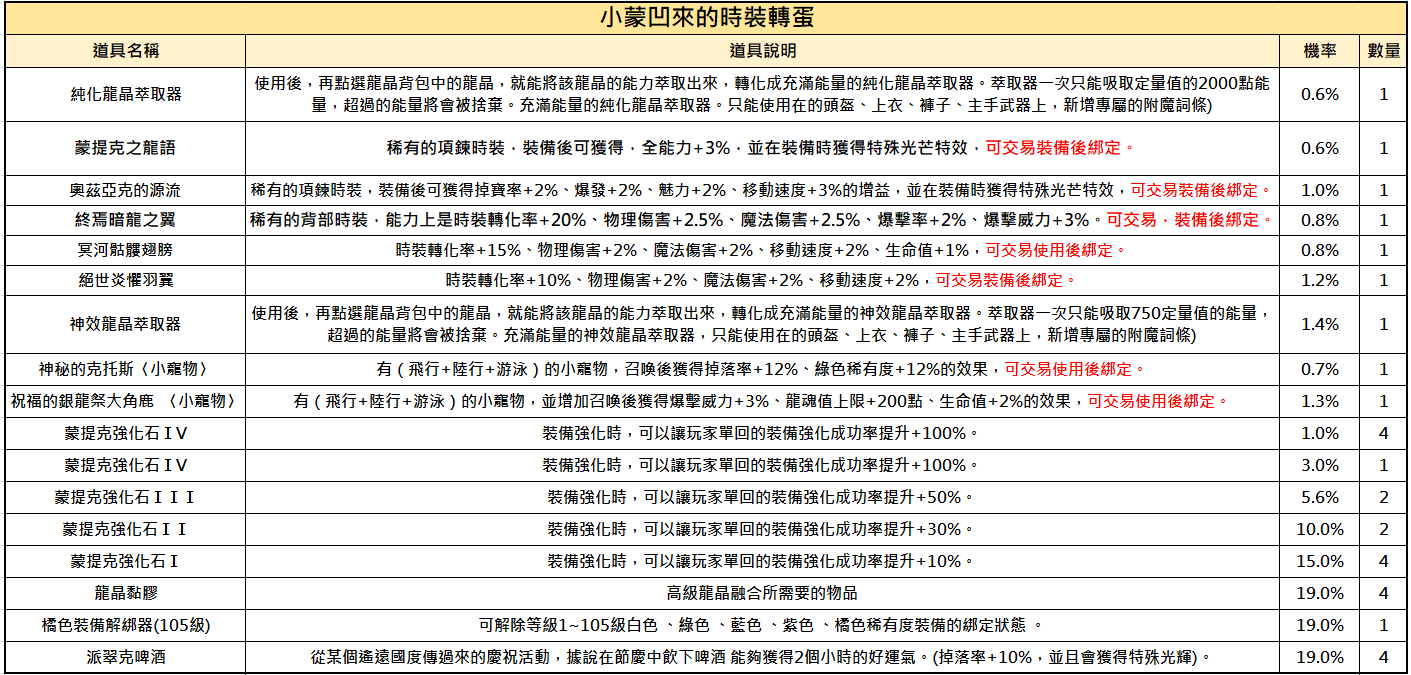This screenshot has height=675, width=1411.
Task: Select the 橘色裝備解綁器 description about 等級1~105級
Action: (x=762, y=625)
